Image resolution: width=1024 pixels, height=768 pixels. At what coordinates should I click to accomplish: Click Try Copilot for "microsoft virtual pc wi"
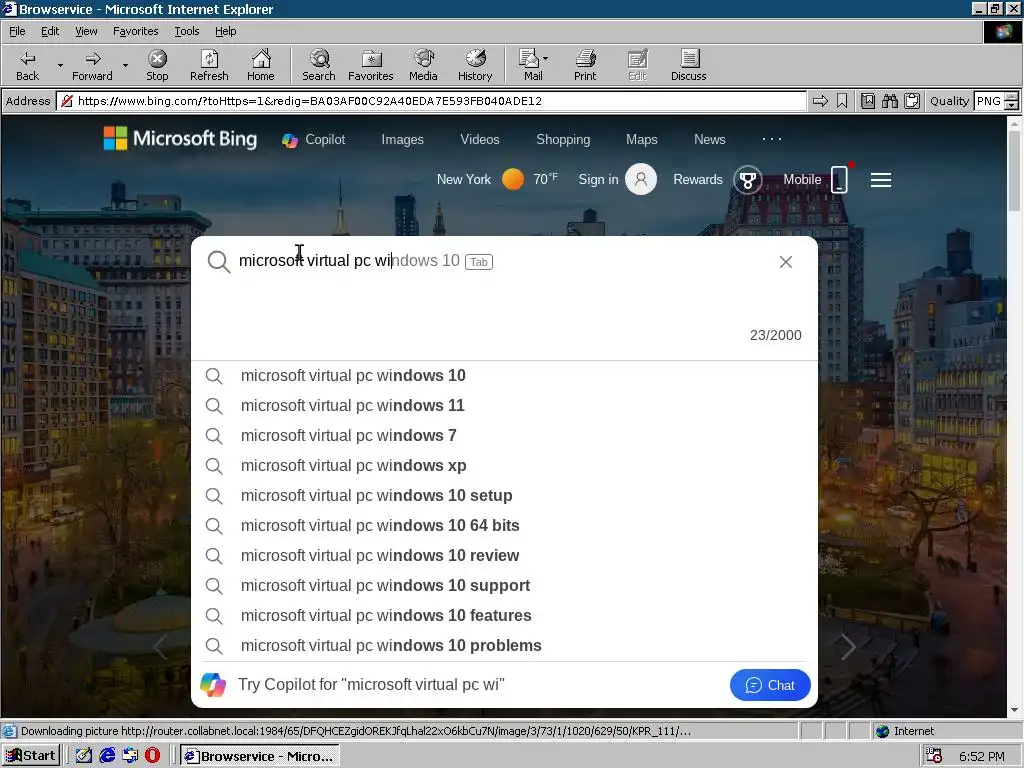tap(371, 684)
